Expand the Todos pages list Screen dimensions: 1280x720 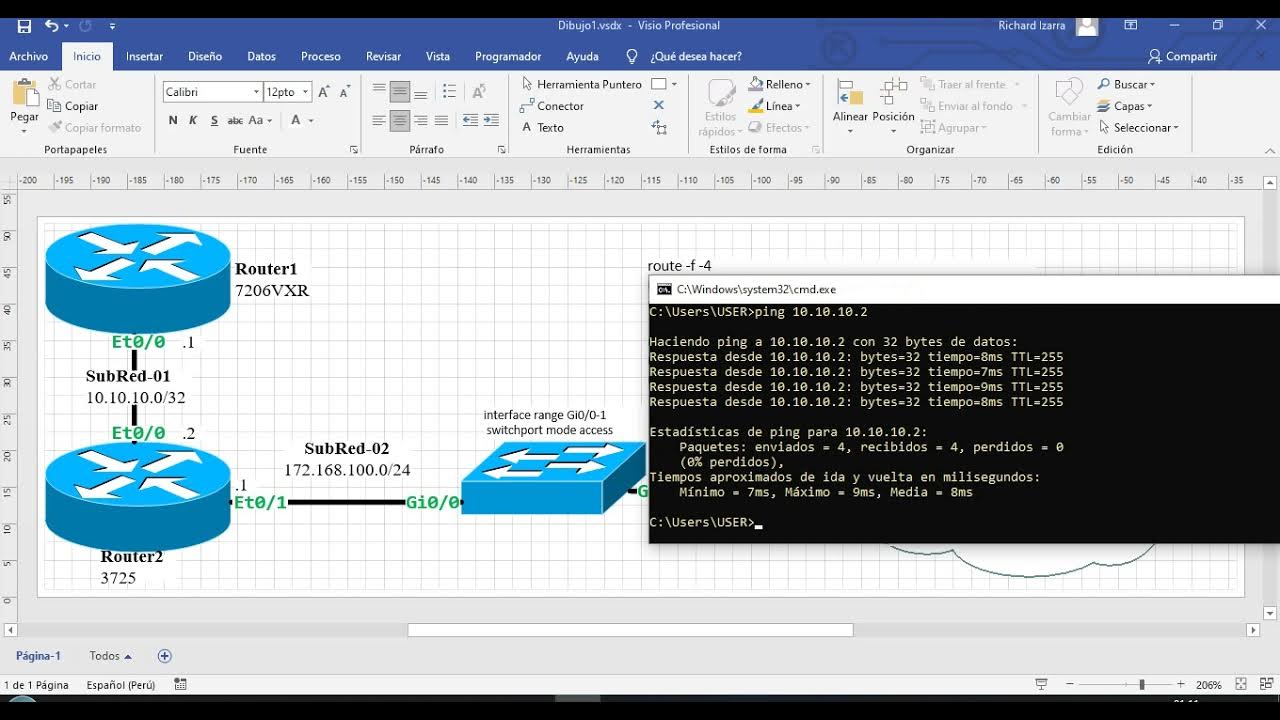tap(111, 656)
